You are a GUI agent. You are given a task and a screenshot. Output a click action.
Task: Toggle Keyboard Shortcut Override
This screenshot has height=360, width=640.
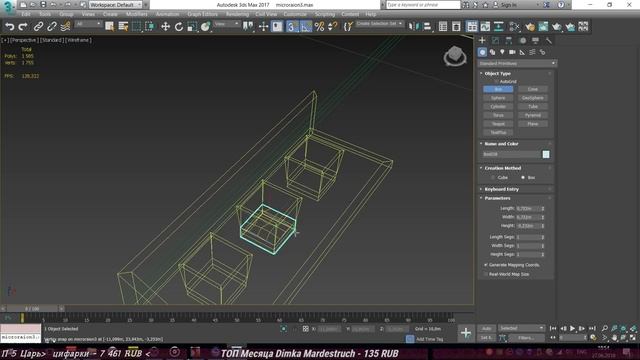click(x=277, y=27)
